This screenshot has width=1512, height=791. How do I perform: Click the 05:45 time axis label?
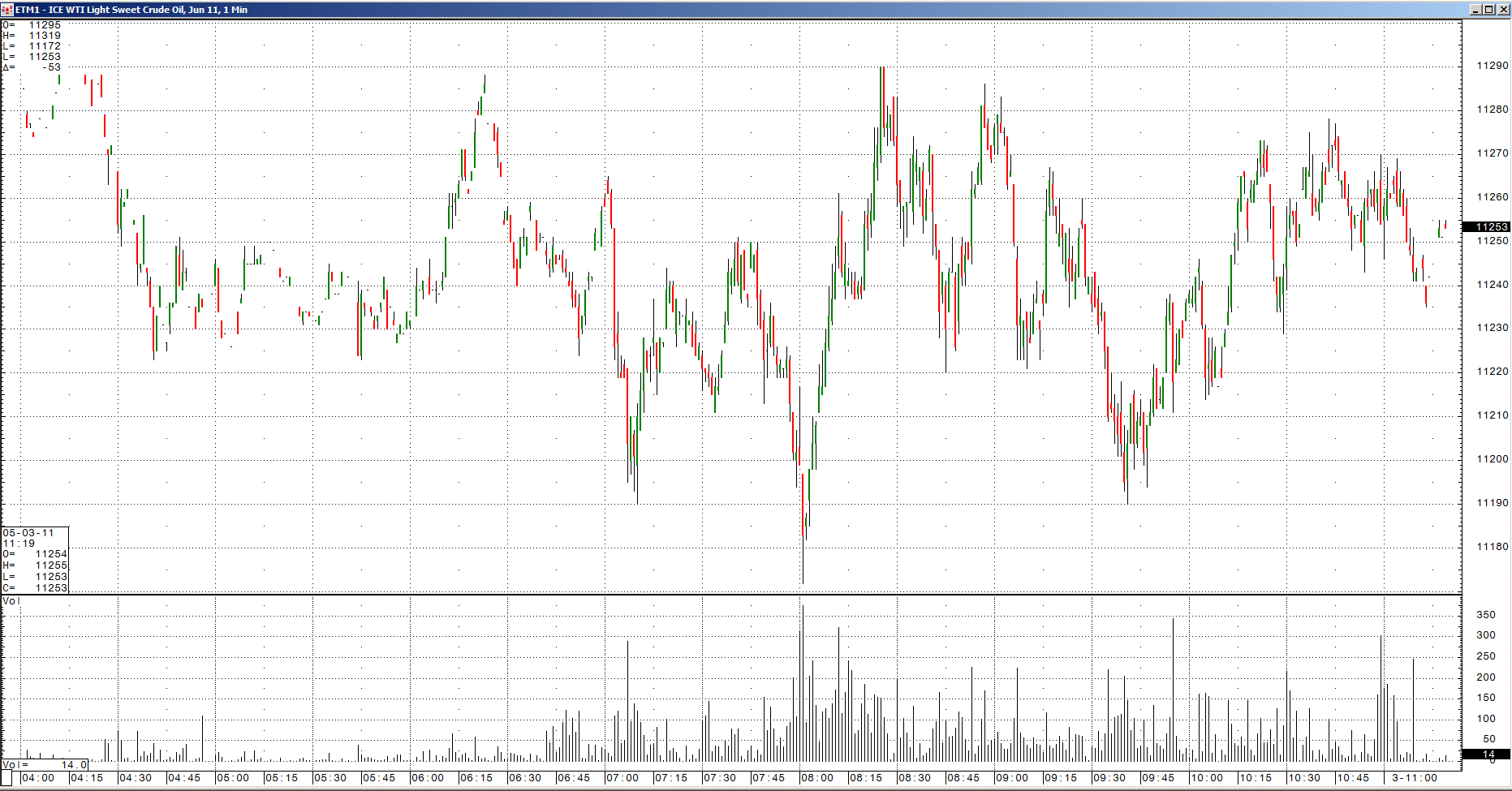379,778
